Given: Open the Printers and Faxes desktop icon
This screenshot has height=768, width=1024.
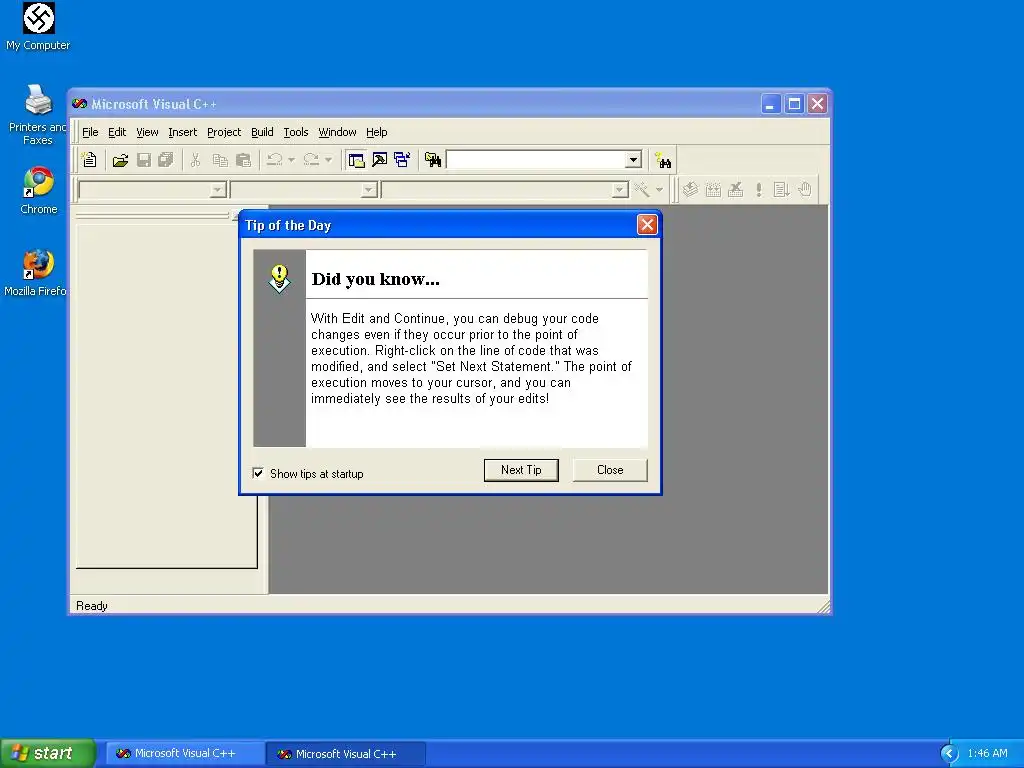Looking at the screenshot, I should pyautogui.click(x=37, y=114).
